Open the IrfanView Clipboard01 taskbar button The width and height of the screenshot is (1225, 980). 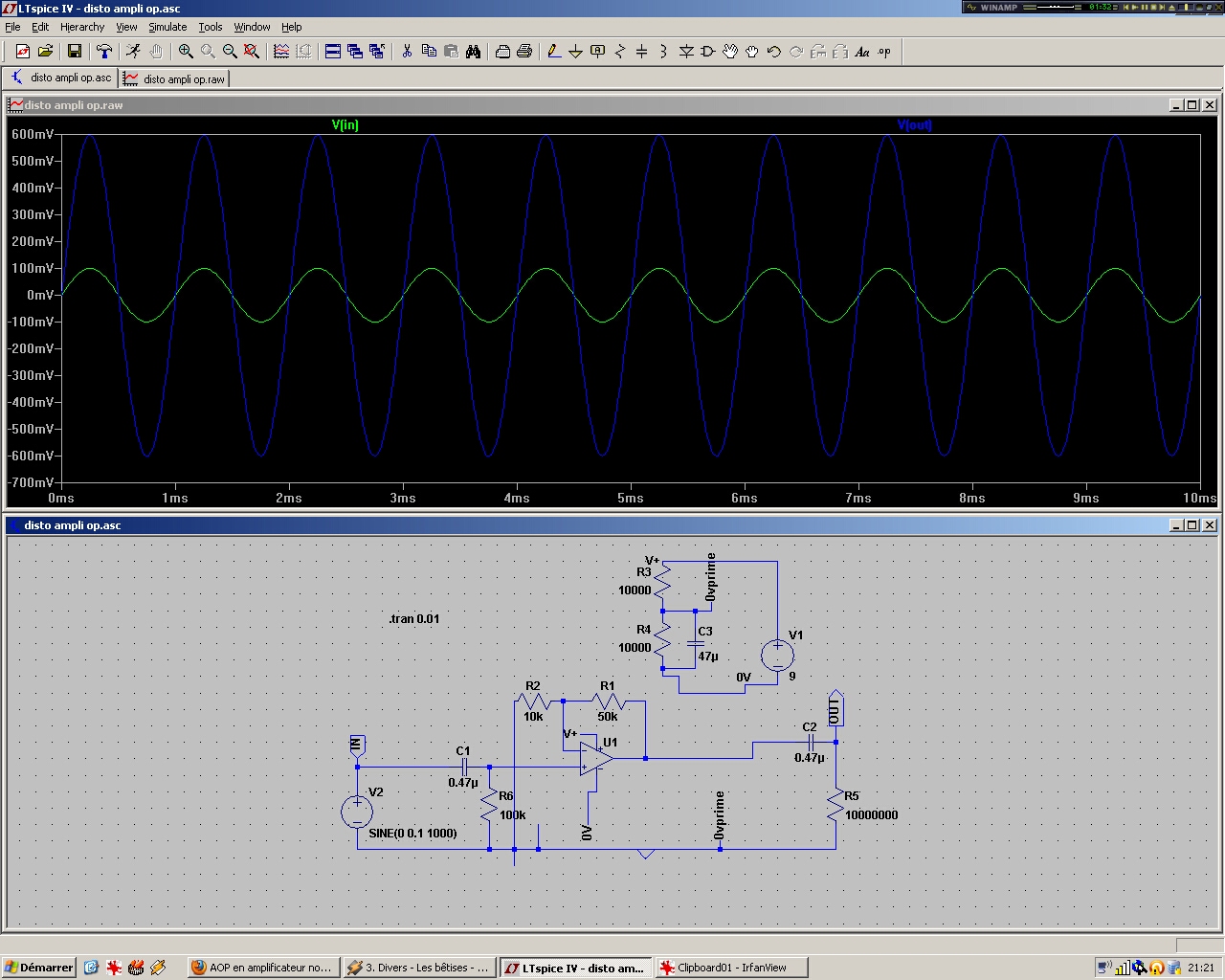tap(731, 968)
